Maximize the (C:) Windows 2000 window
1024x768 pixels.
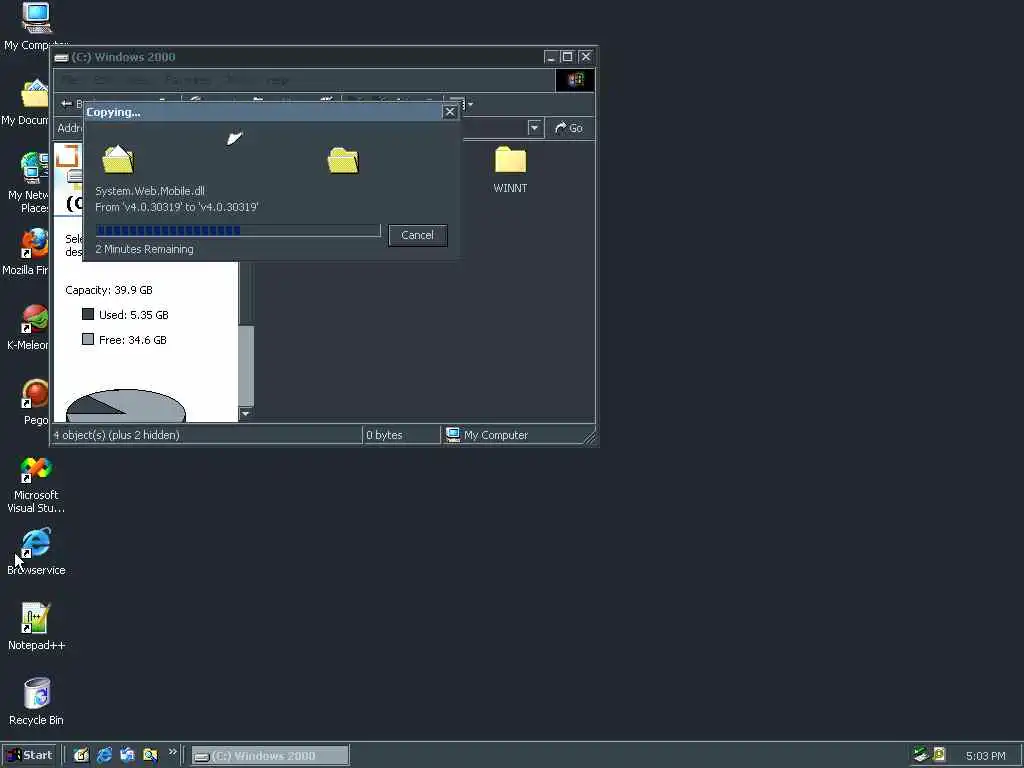[568, 57]
